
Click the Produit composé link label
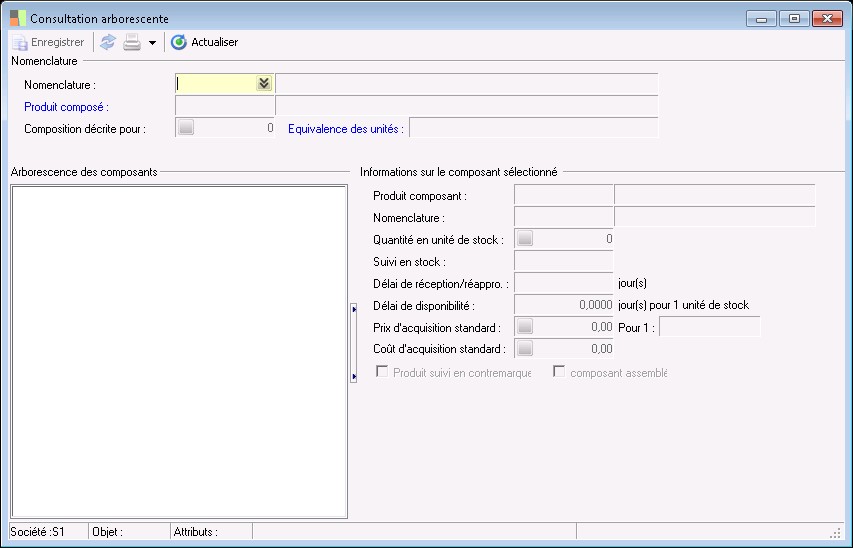pos(66,107)
